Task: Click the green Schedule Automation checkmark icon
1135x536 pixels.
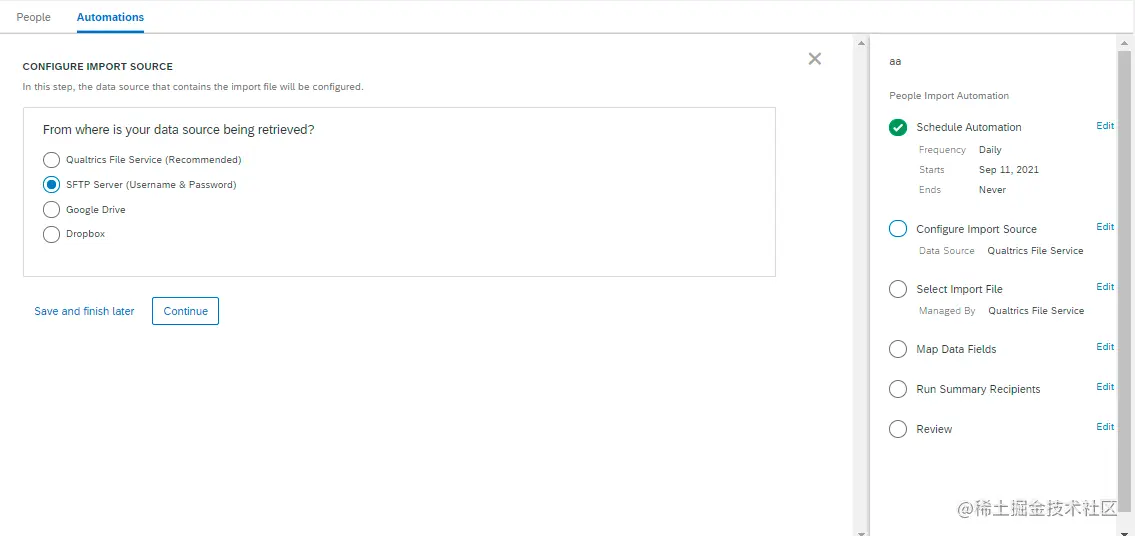Action: click(898, 127)
